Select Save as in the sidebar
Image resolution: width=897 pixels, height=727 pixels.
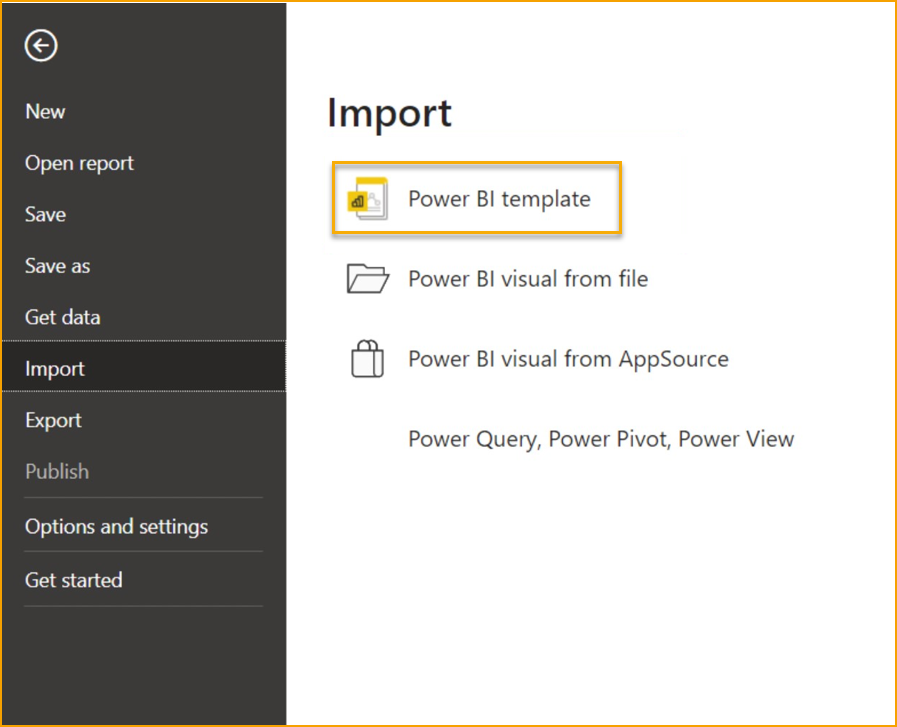(x=57, y=266)
